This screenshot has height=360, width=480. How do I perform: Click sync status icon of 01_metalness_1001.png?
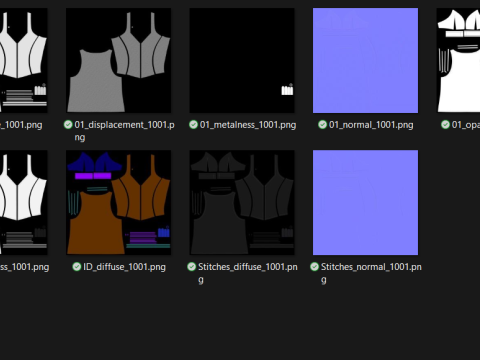[x=193, y=125]
